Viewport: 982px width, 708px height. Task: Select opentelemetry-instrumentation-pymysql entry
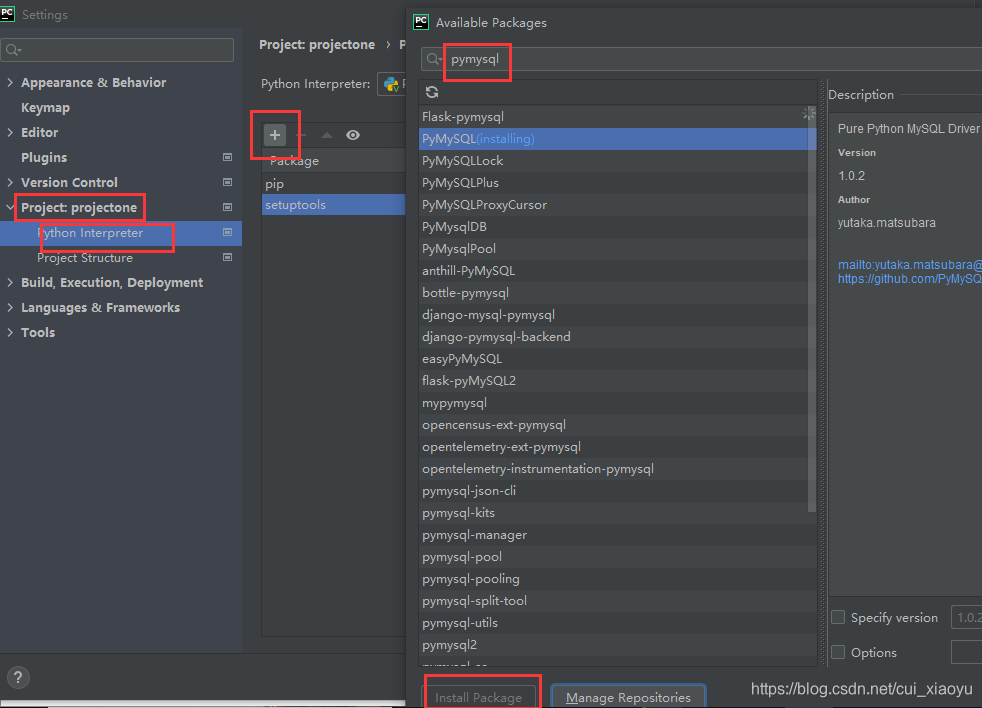pyautogui.click(x=618, y=469)
